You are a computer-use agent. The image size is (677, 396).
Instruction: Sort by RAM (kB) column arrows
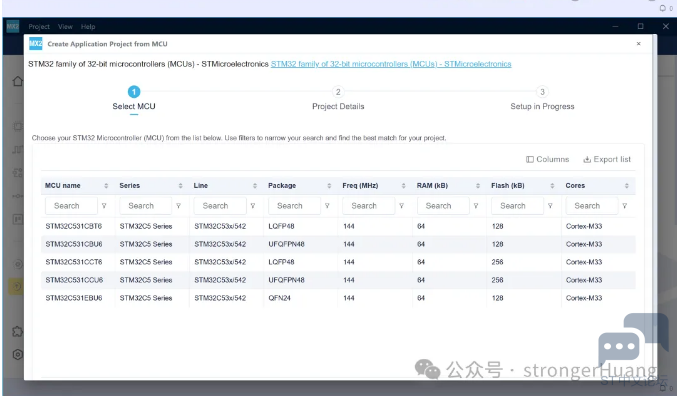tap(478, 186)
